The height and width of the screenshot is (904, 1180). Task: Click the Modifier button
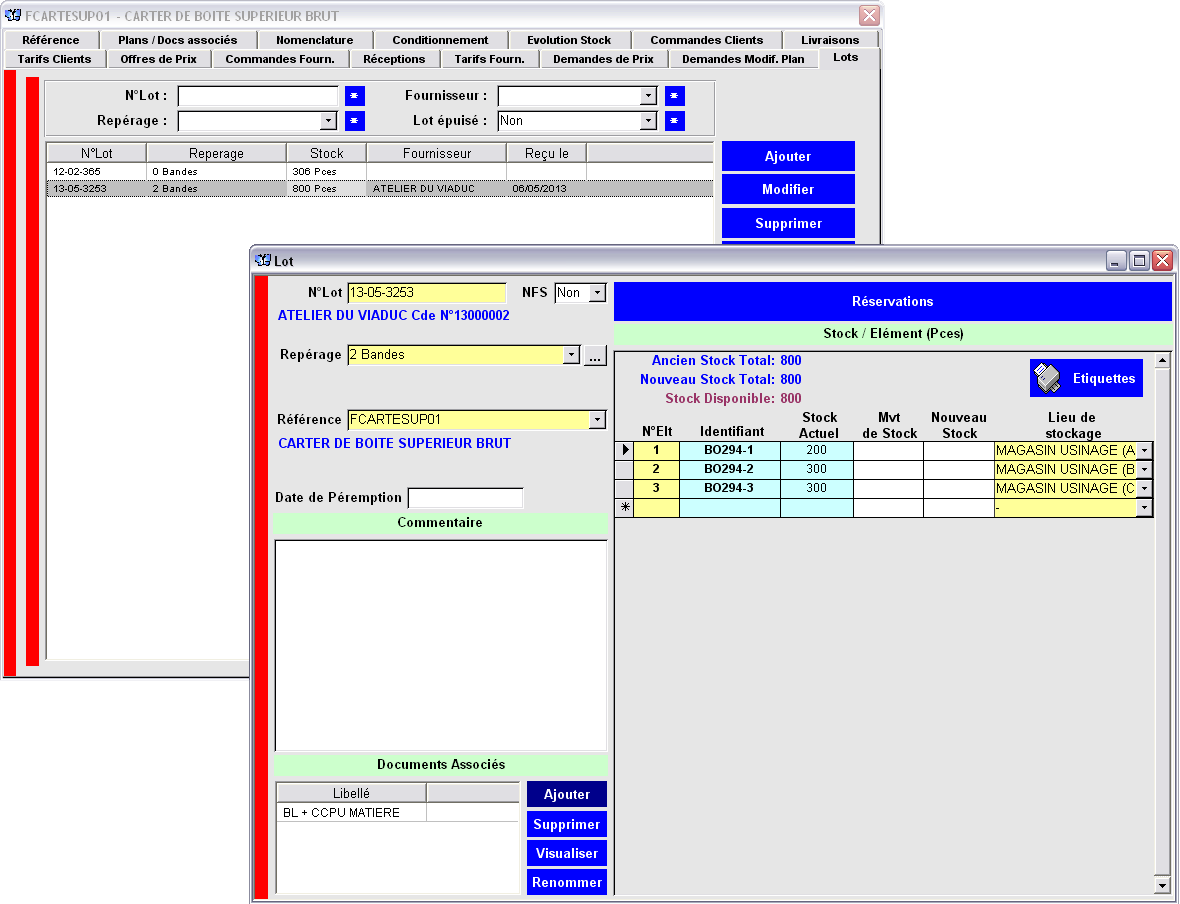[x=788, y=189]
